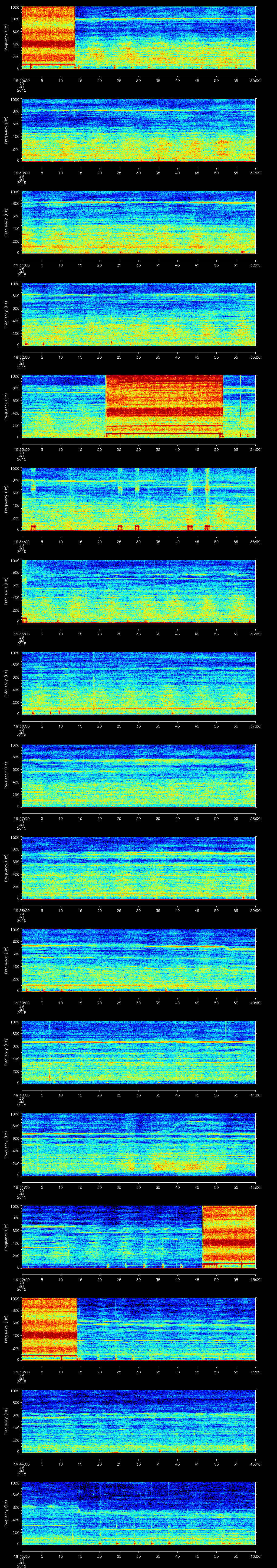Click the 19:30:00 start time label
The height and width of the screenshot is (1568, 277).
click(x=21, y=173)
